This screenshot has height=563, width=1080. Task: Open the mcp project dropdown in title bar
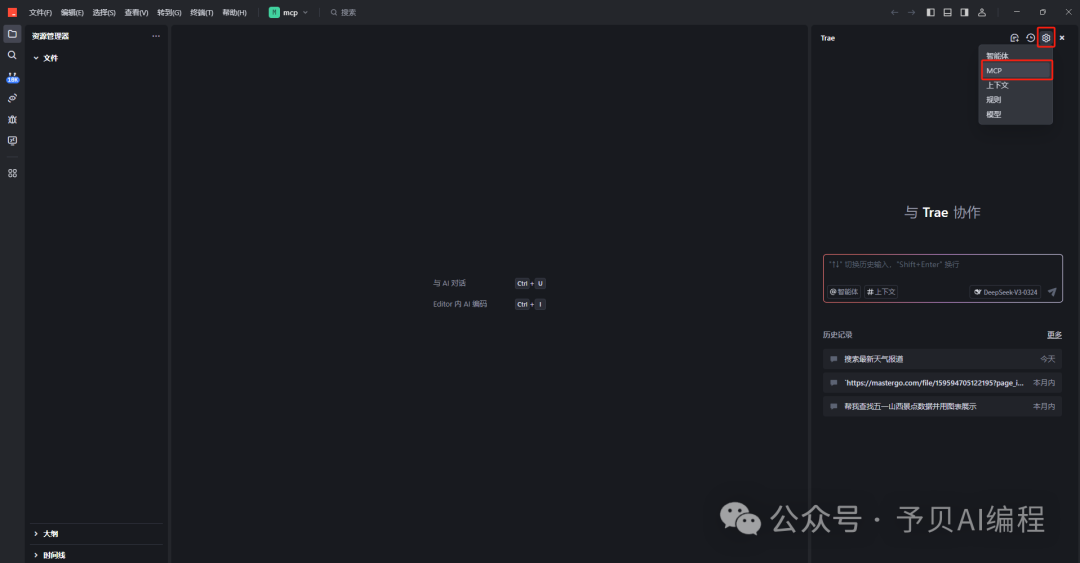[x=289, y=12]
